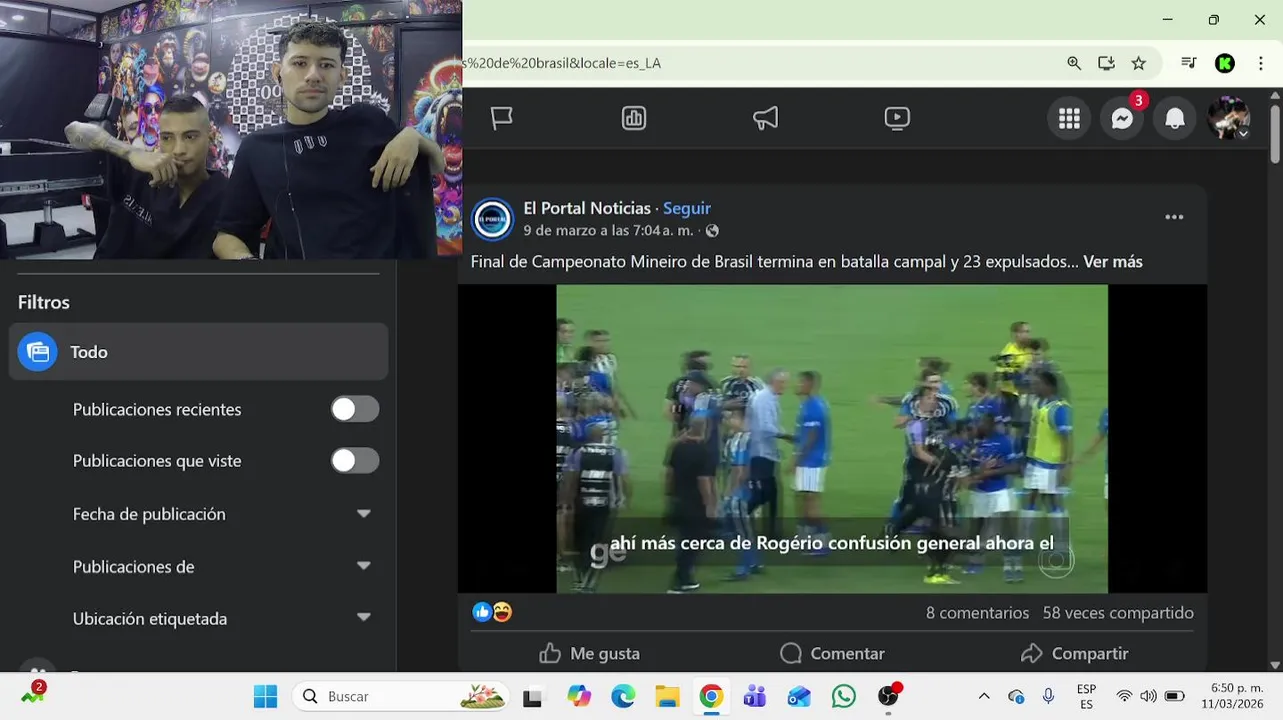Expand Fecha de publicación dropdown
The width and height of the screenshot is (1283, 720).
pos(364,514)
